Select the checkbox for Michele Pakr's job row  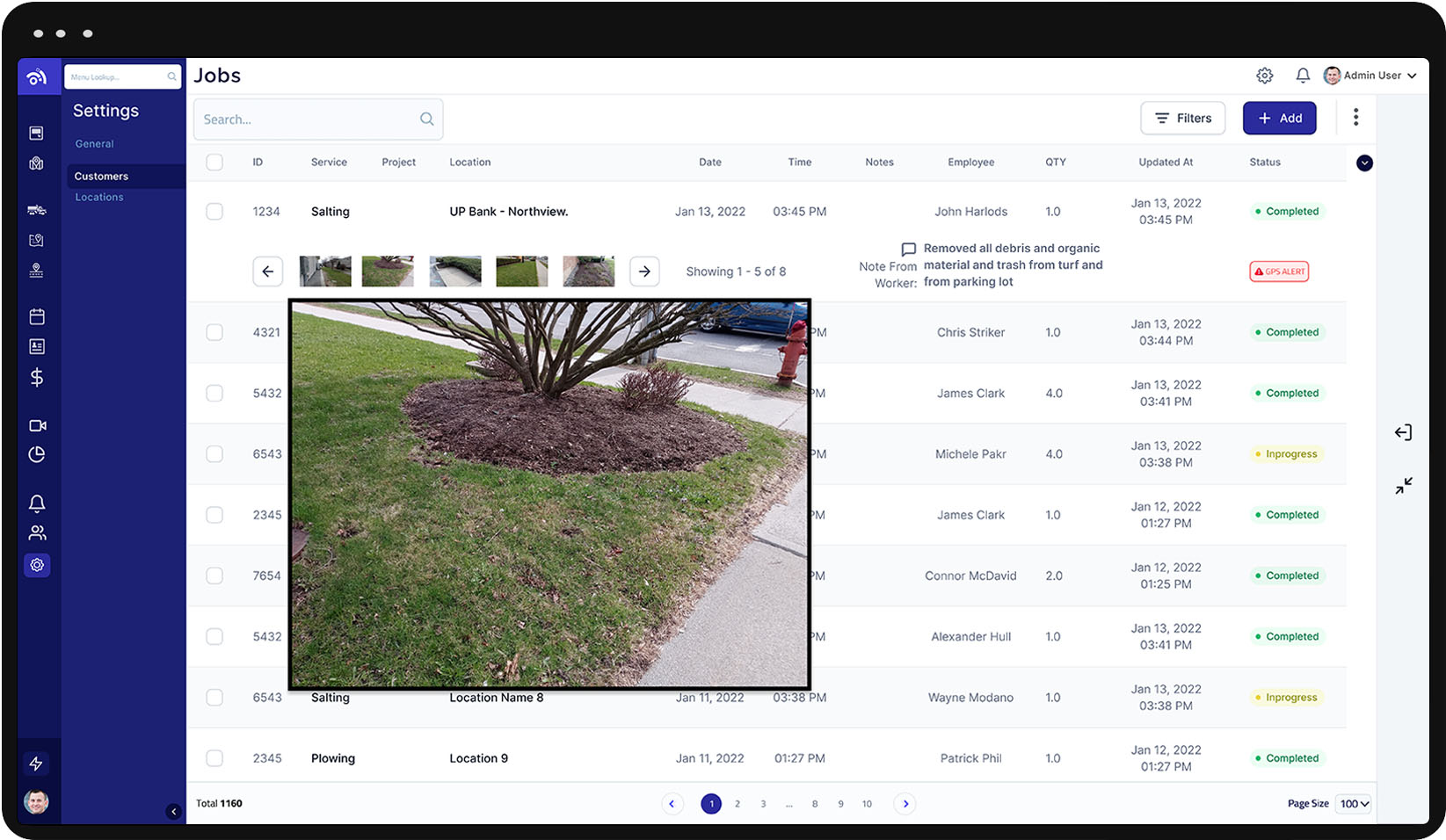[214, 454]
